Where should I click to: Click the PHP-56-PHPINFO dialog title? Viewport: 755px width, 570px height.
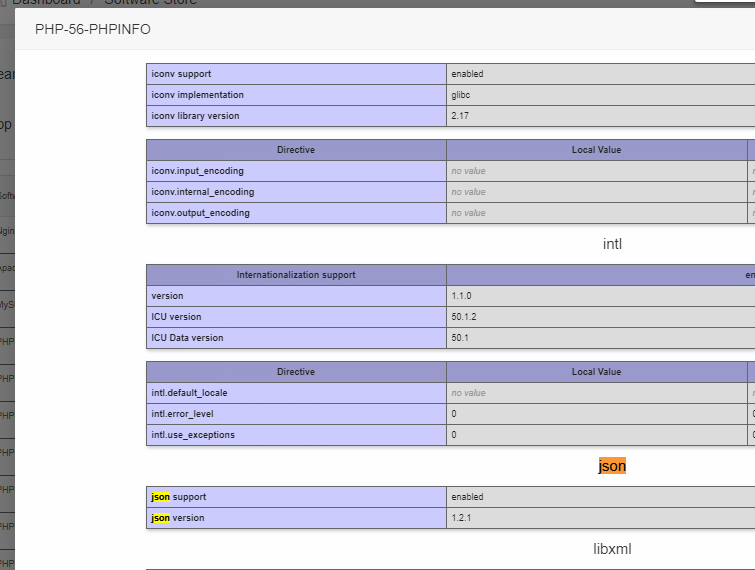coord(93,29)
